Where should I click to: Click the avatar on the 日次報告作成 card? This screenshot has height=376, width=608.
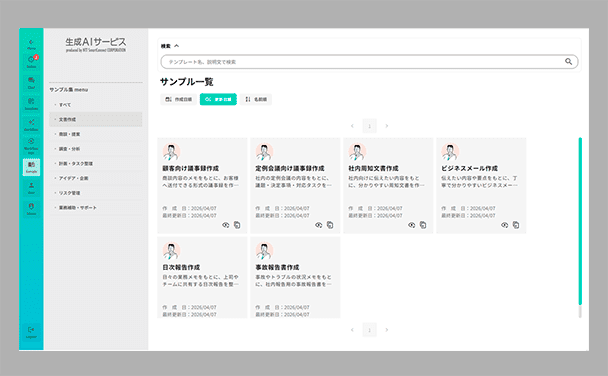tap(171, 251)
